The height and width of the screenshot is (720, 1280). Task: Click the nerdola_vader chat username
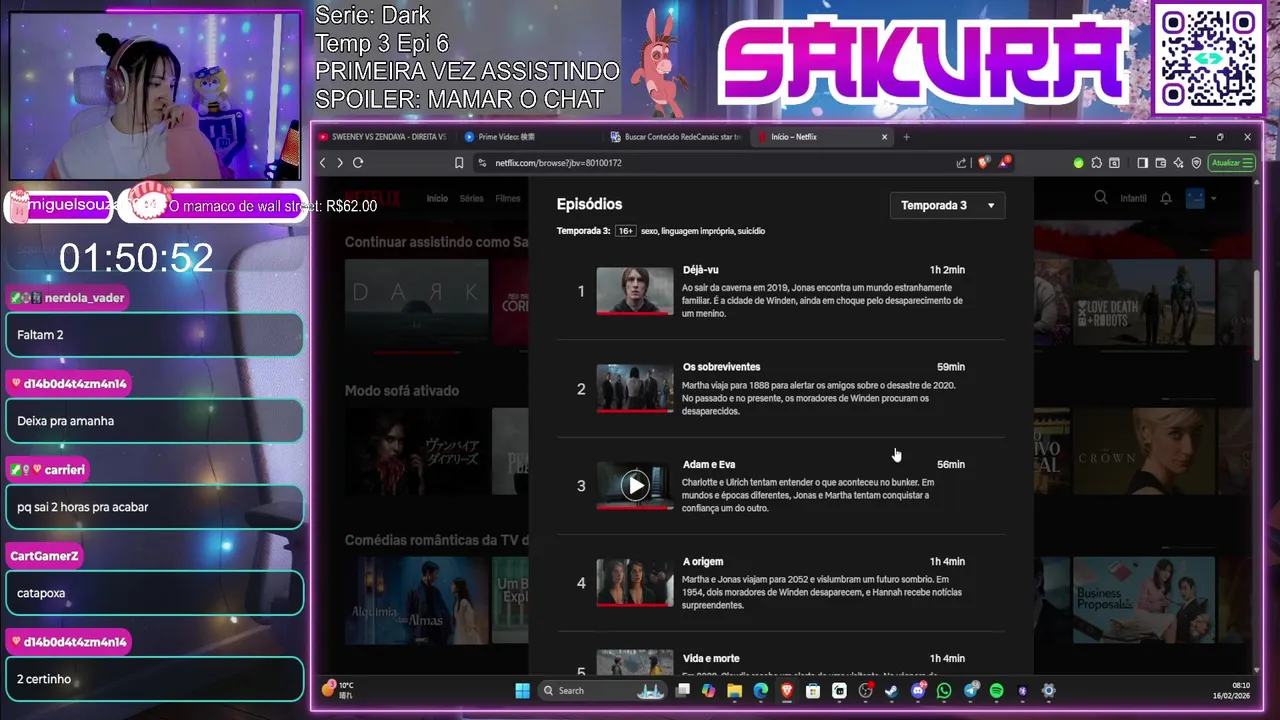84,298
